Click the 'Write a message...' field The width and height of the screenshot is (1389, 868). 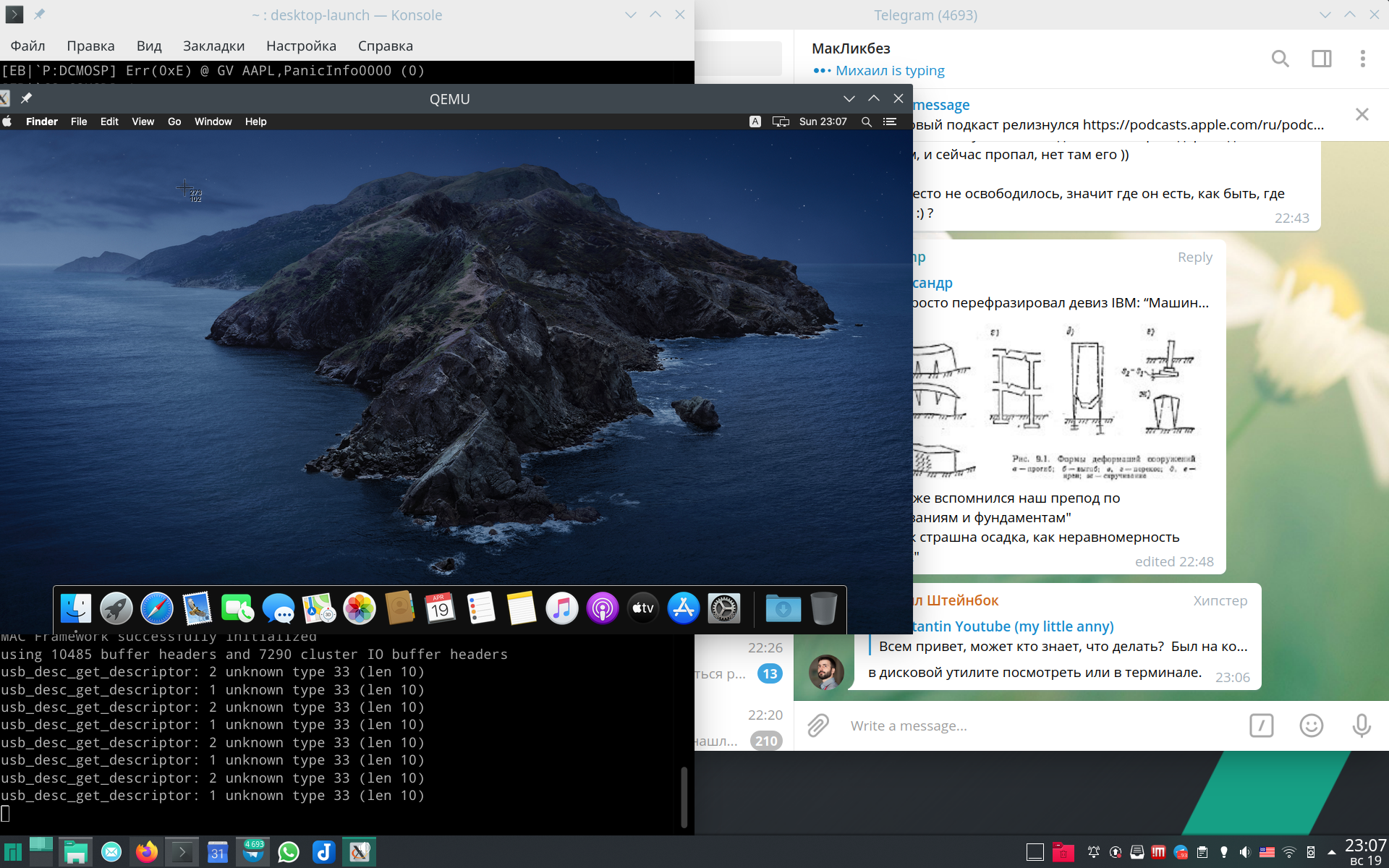[1042, 726]
